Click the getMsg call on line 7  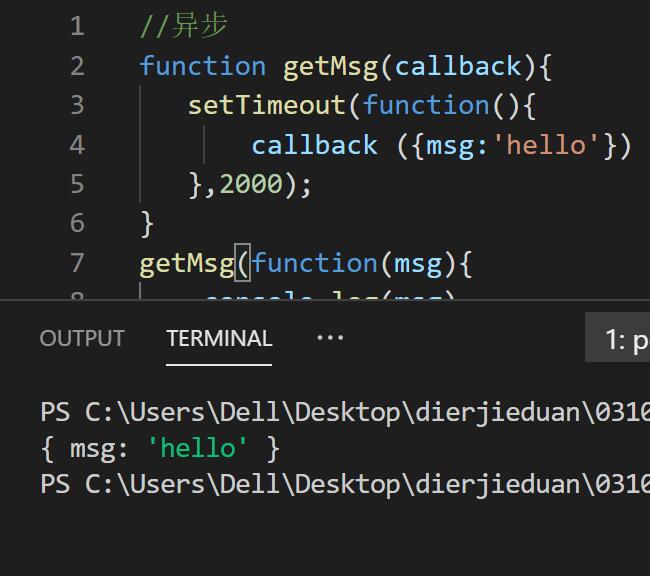pos(187,264)
